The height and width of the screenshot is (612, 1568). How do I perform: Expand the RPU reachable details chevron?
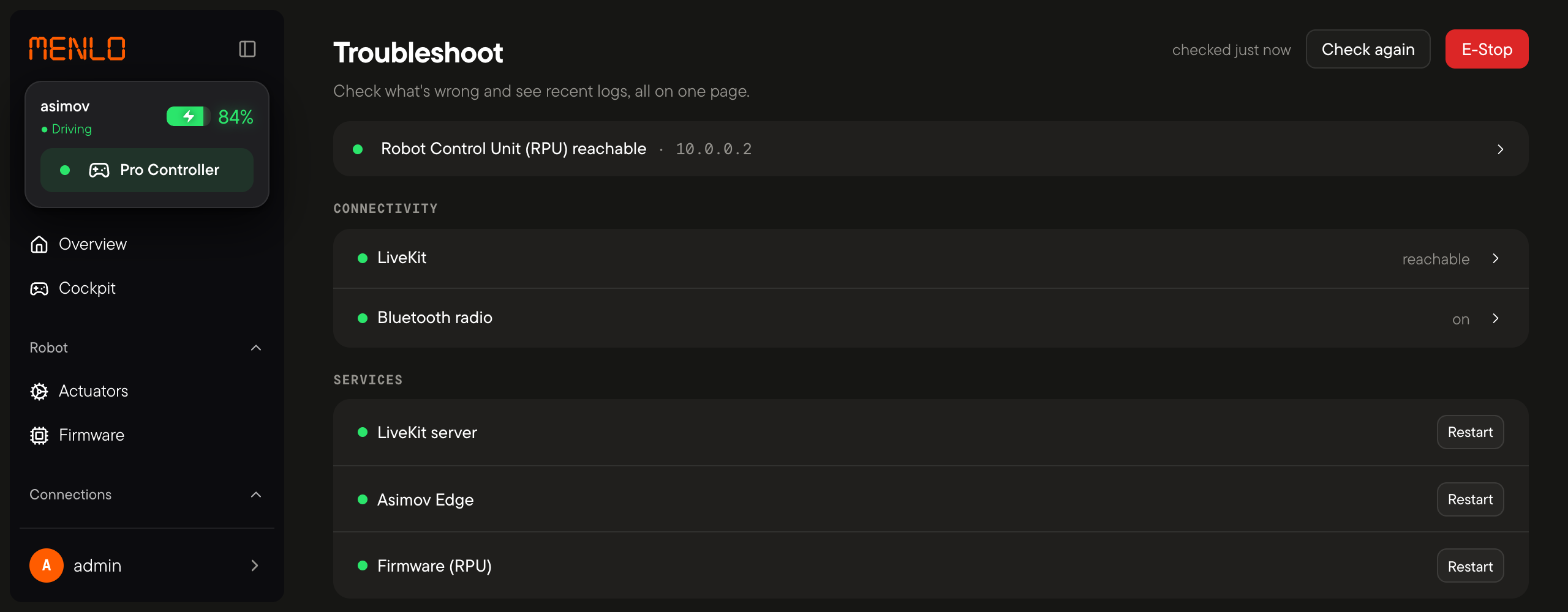click(1500, 149)
